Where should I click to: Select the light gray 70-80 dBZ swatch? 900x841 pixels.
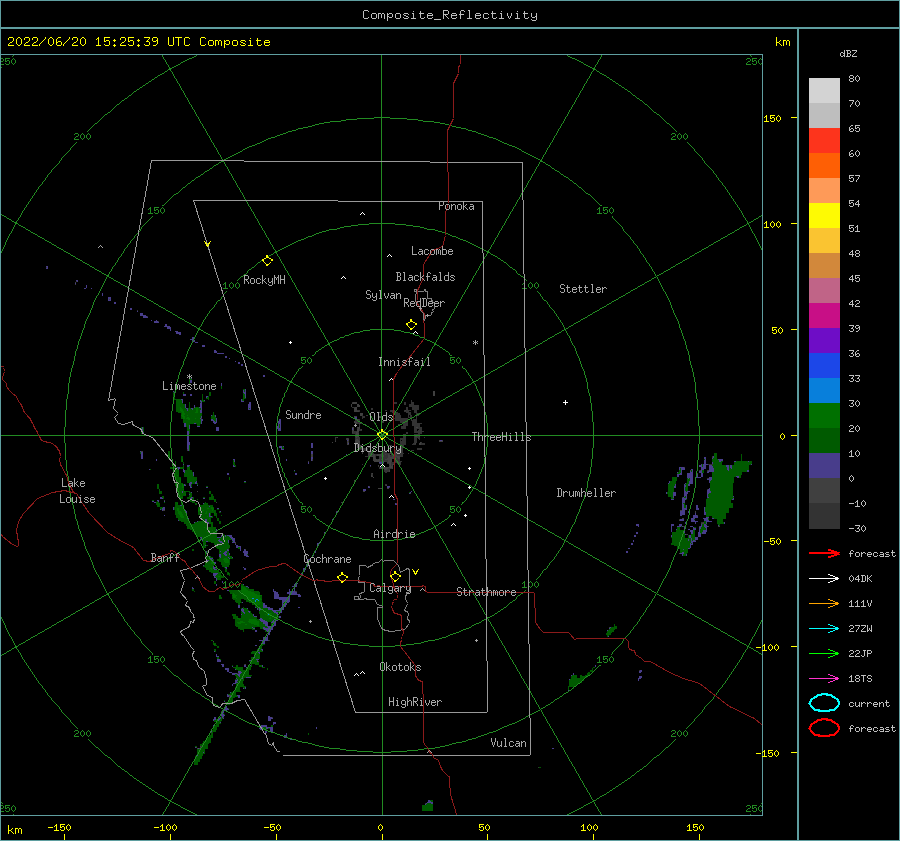click(824, 91)
